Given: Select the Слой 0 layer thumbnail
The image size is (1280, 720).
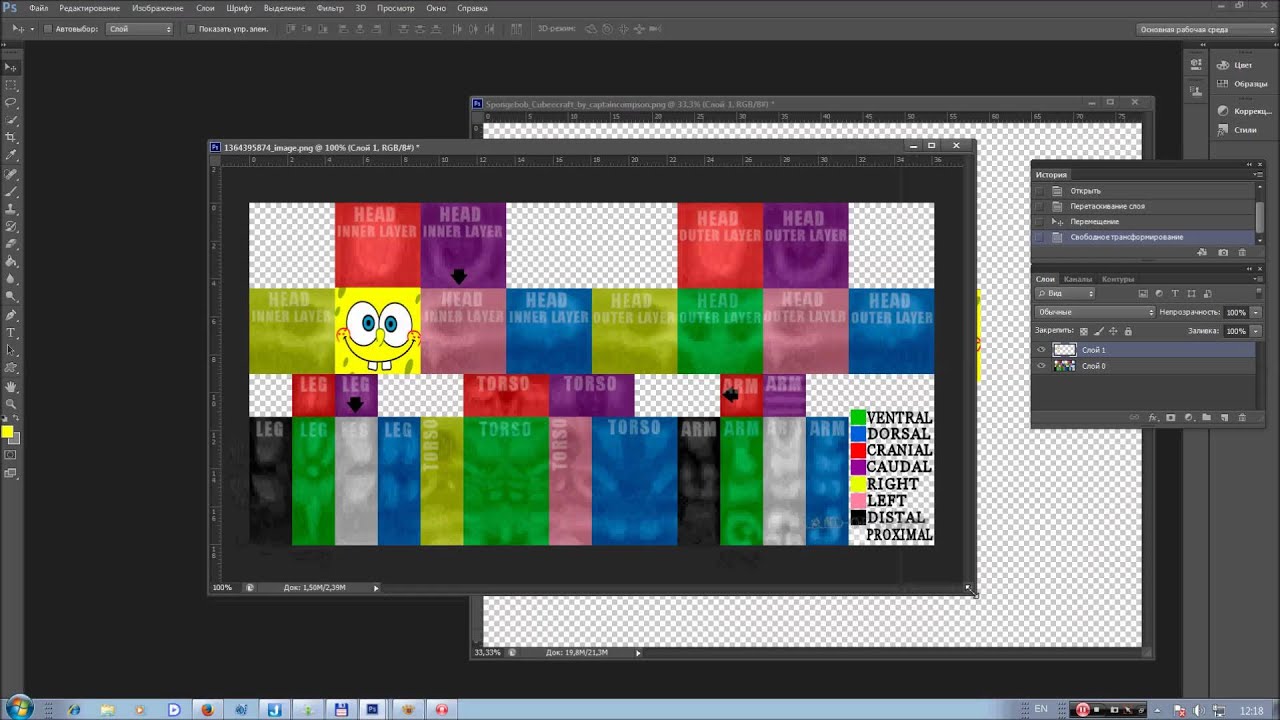Looking at the screenshot, I should [x=1065, y=366].
